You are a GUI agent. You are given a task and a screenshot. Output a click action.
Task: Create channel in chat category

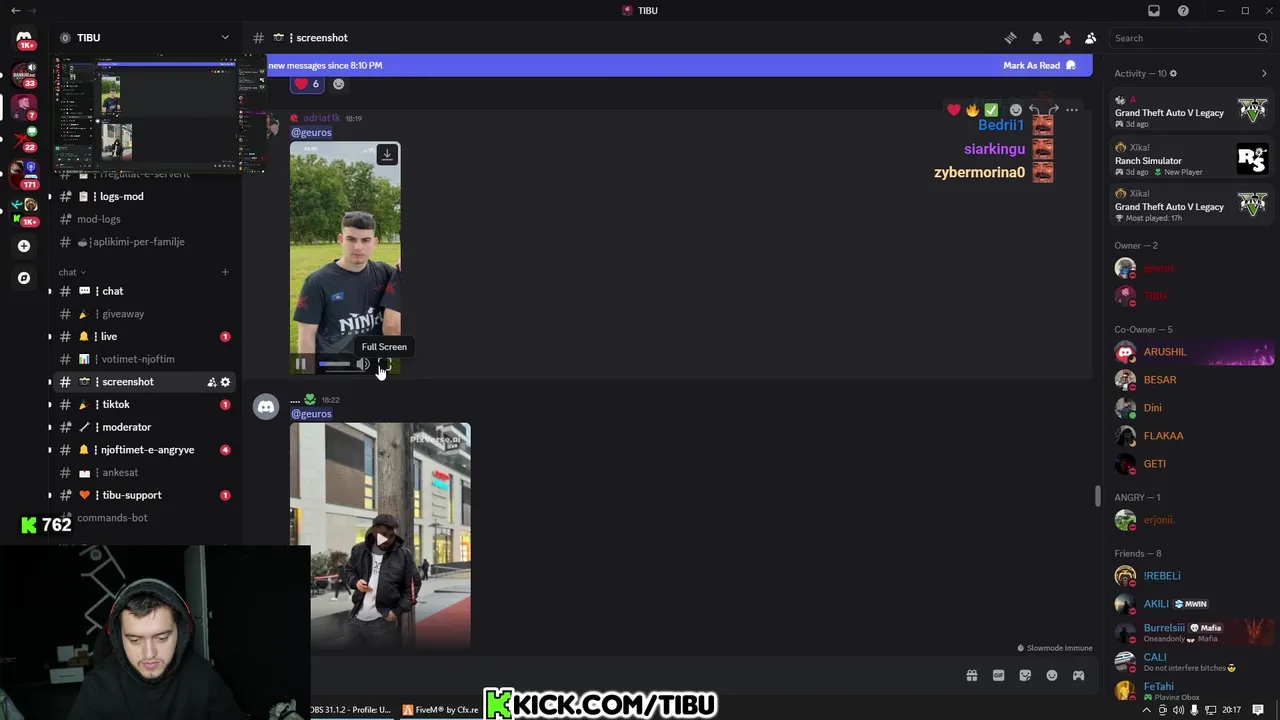(x=225, y=272)
